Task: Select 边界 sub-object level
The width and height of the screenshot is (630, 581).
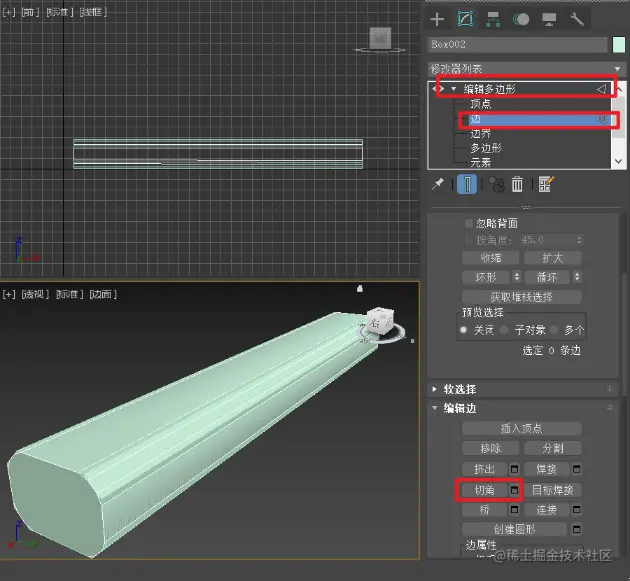Action: pos(481,133)
